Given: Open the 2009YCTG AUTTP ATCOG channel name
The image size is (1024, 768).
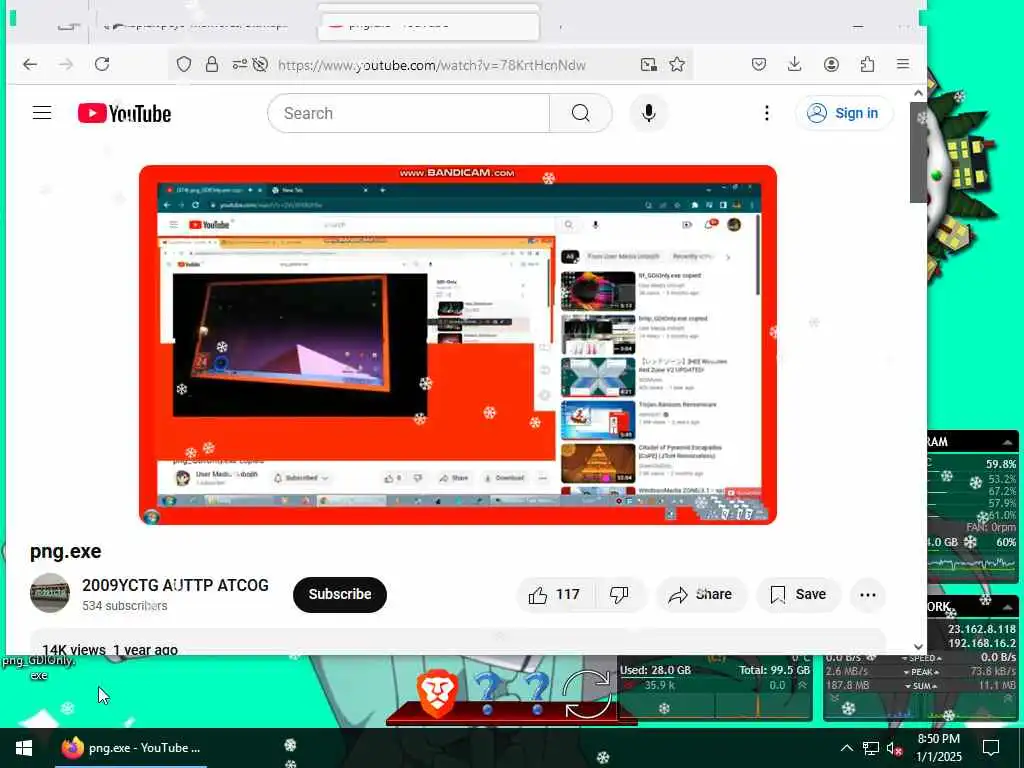Looking at the screenshot, I should pos(175,585).
